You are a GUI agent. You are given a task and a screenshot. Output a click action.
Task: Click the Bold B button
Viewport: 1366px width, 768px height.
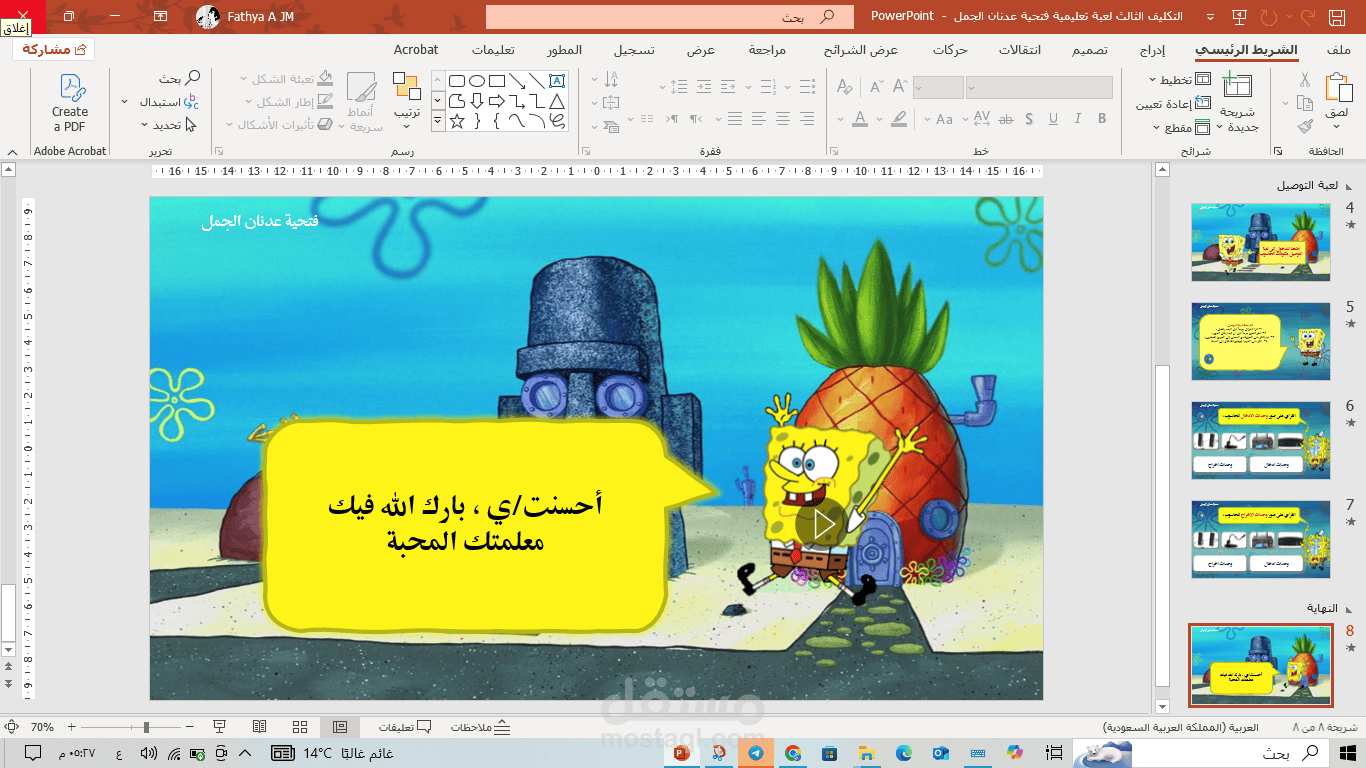pos(1102,119)
